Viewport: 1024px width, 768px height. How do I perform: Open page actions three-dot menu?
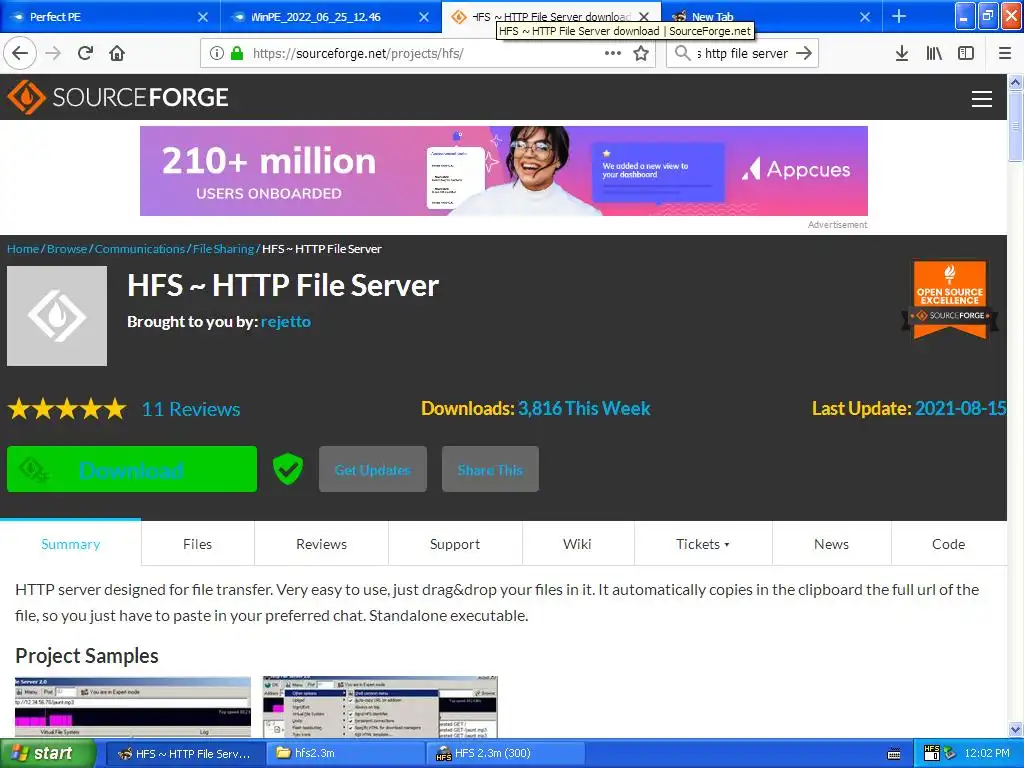(613, 53)
